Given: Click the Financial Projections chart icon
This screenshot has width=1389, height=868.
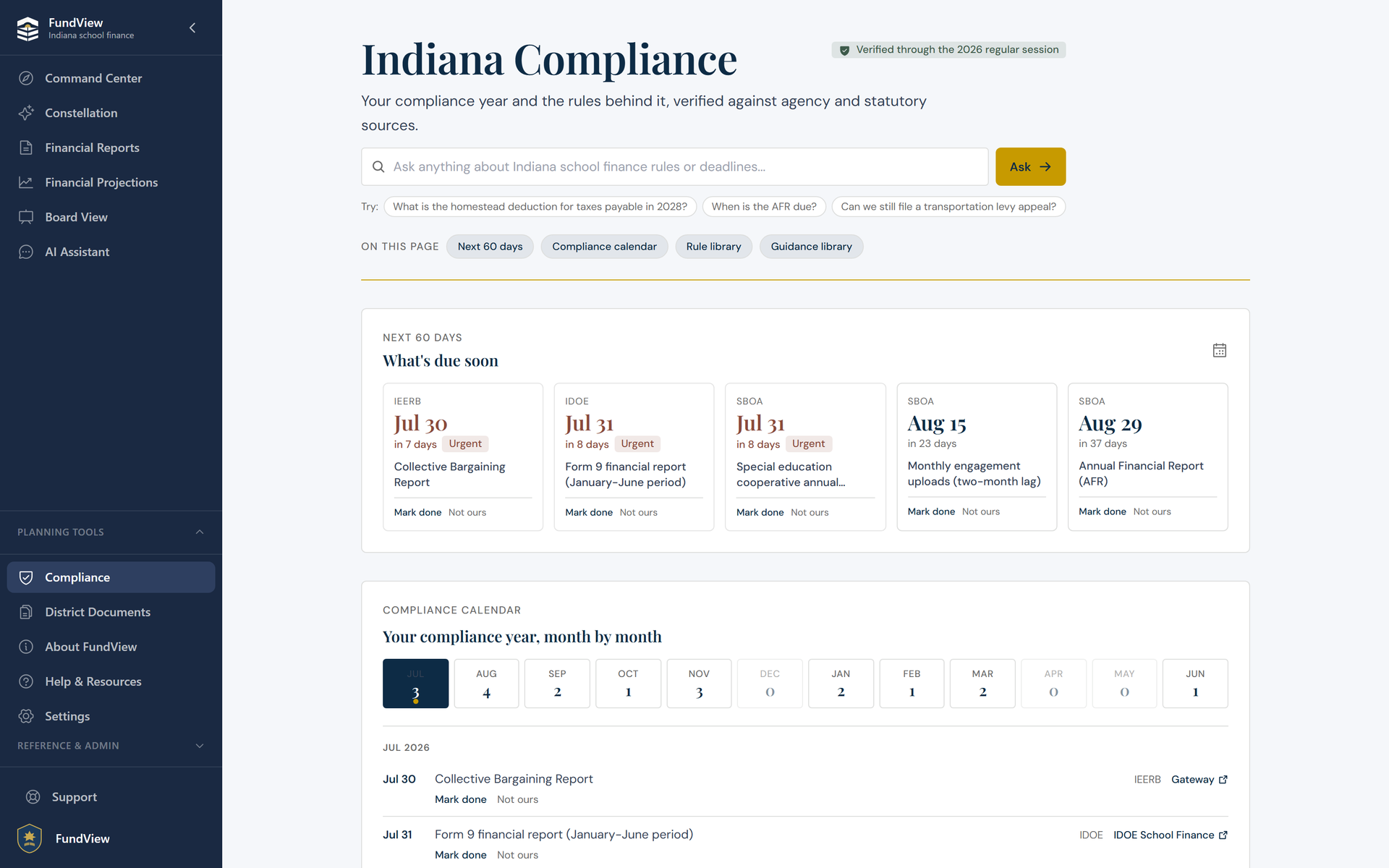Looking at the screenshot, I should (26, 182).
